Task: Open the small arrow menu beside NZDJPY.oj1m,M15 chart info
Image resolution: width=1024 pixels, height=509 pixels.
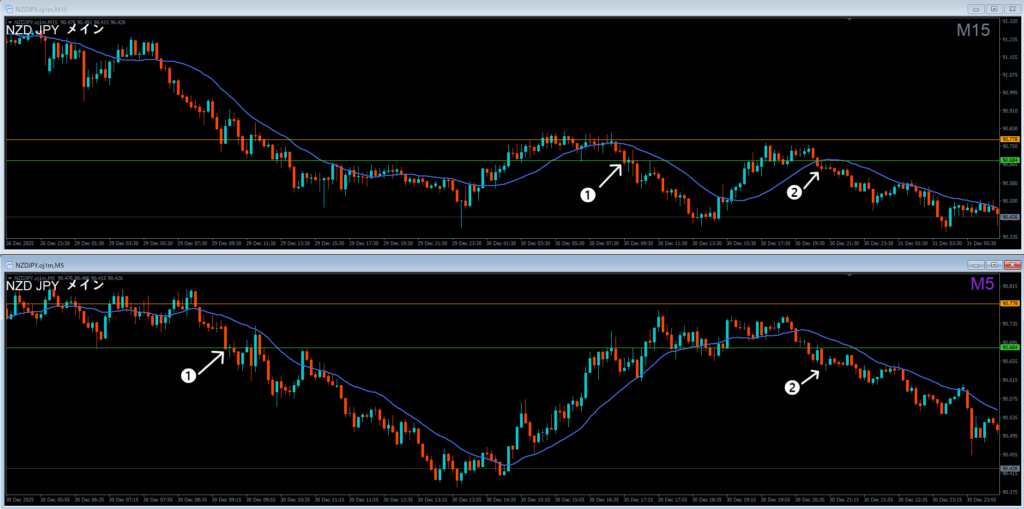Action: [9, 22]
